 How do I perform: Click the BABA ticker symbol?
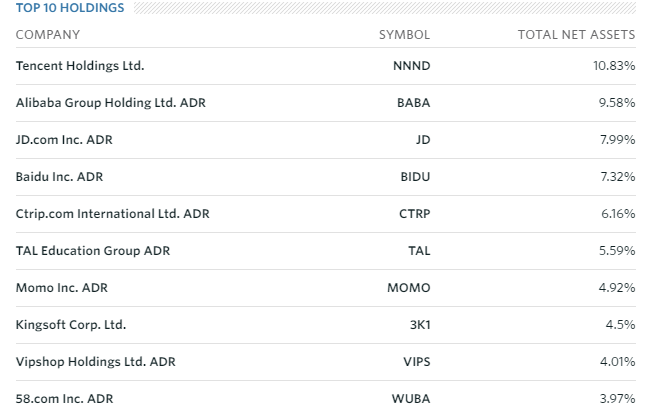[414, 103]
